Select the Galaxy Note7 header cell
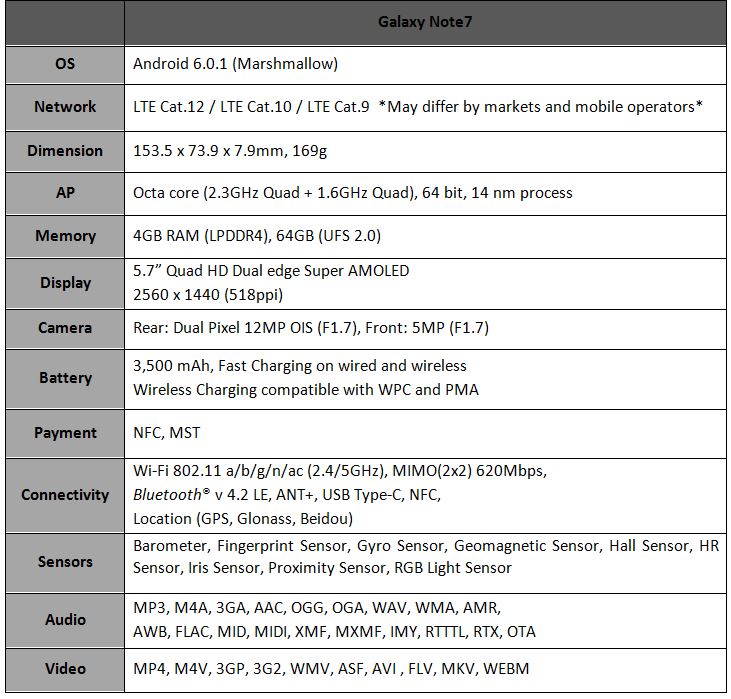 (425, 22)
